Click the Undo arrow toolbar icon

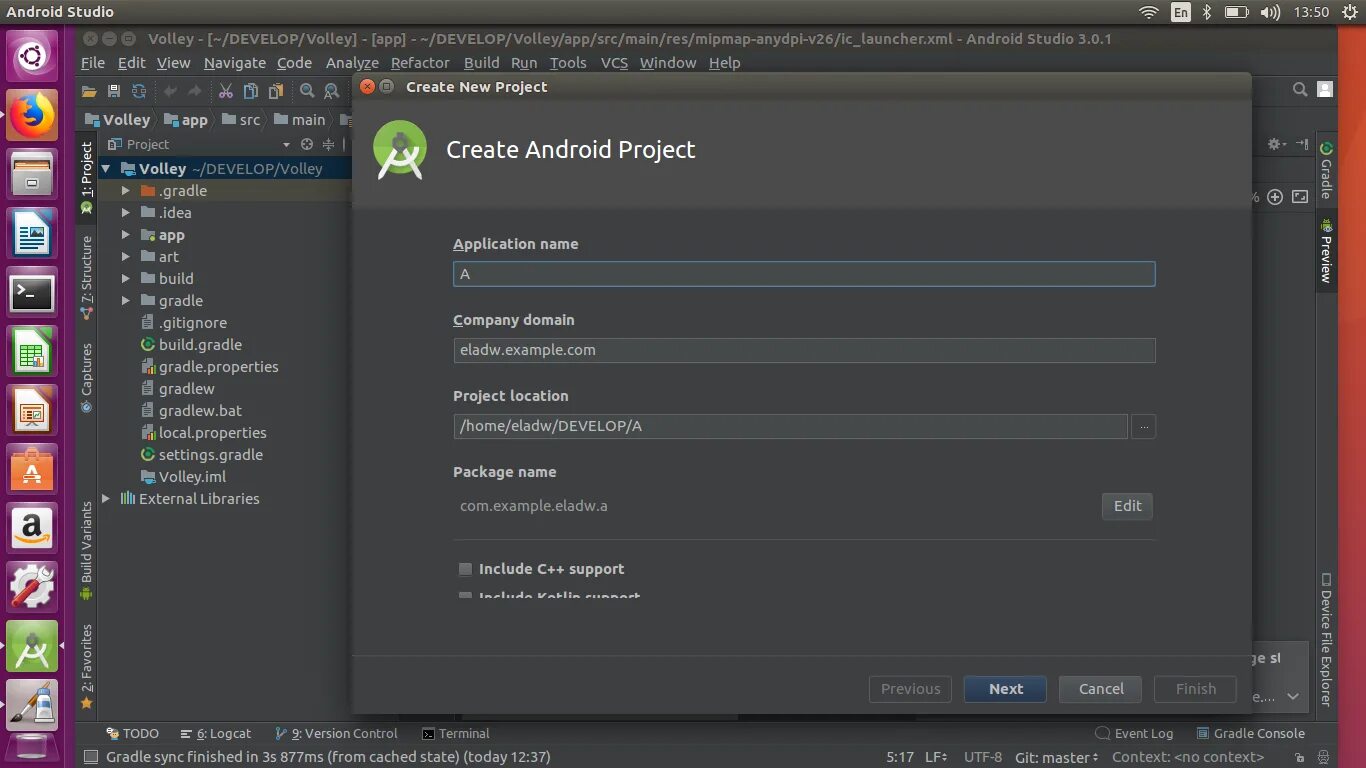[x=170, y=91]
